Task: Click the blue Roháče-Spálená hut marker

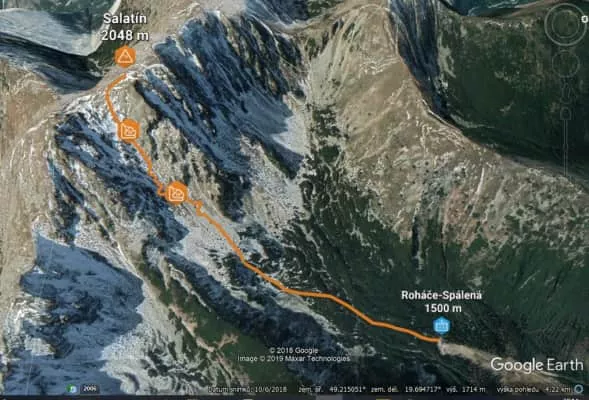Action: point(441,325)
